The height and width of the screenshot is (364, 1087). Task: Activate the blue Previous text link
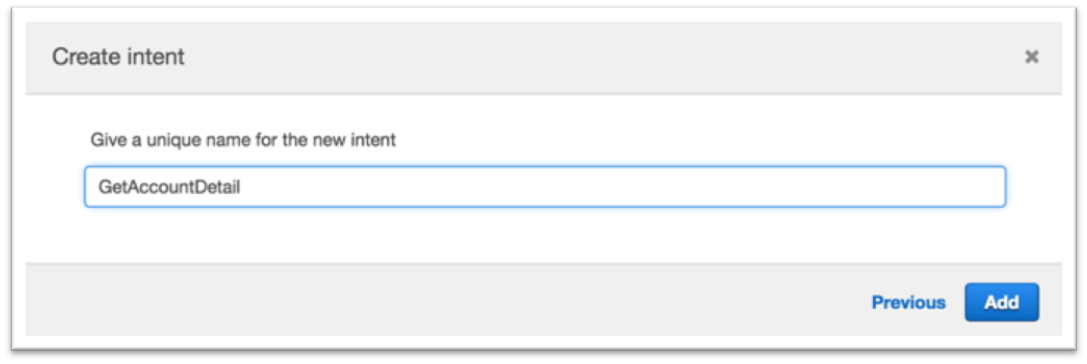(908, 303)
